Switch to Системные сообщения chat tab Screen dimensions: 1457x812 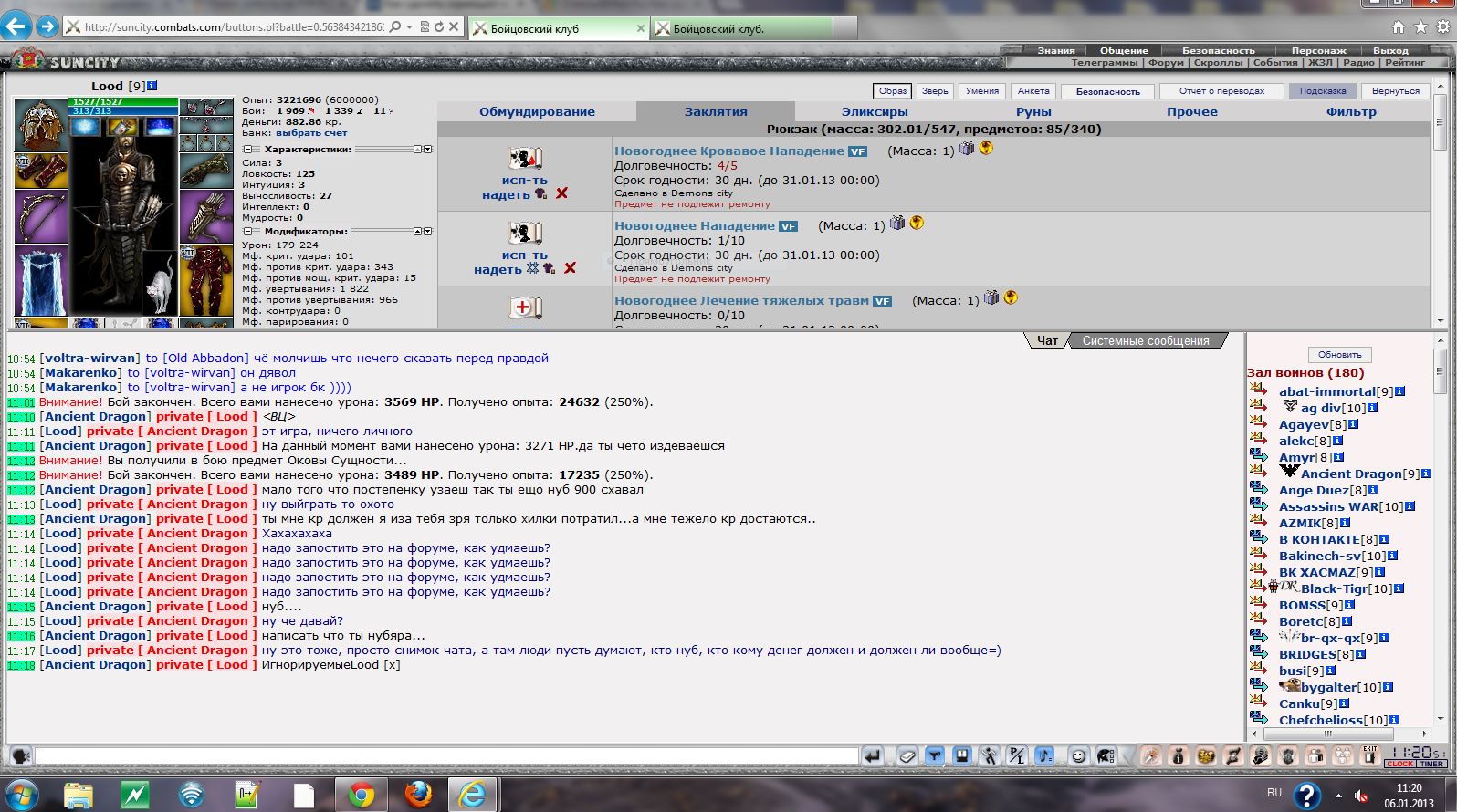pyautogui.click(x=1146, y=340)
